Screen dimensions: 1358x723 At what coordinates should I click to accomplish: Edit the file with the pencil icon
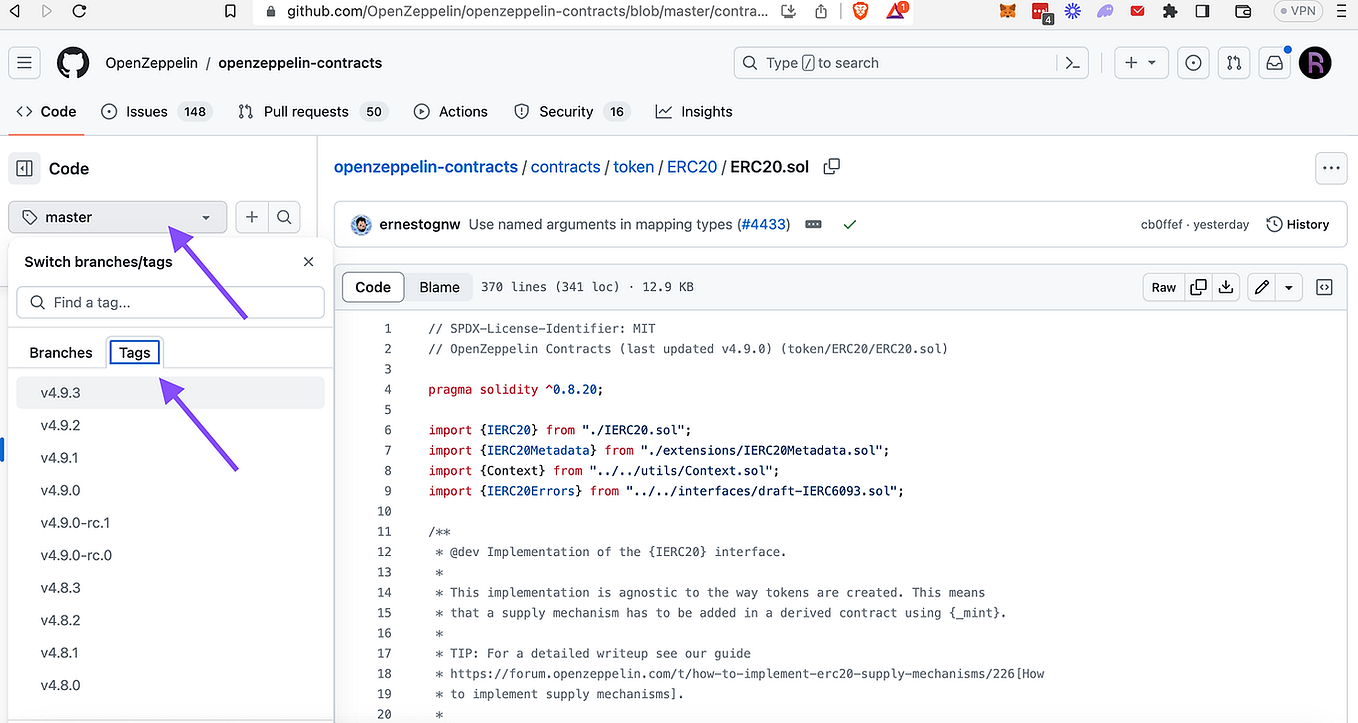1261,287
